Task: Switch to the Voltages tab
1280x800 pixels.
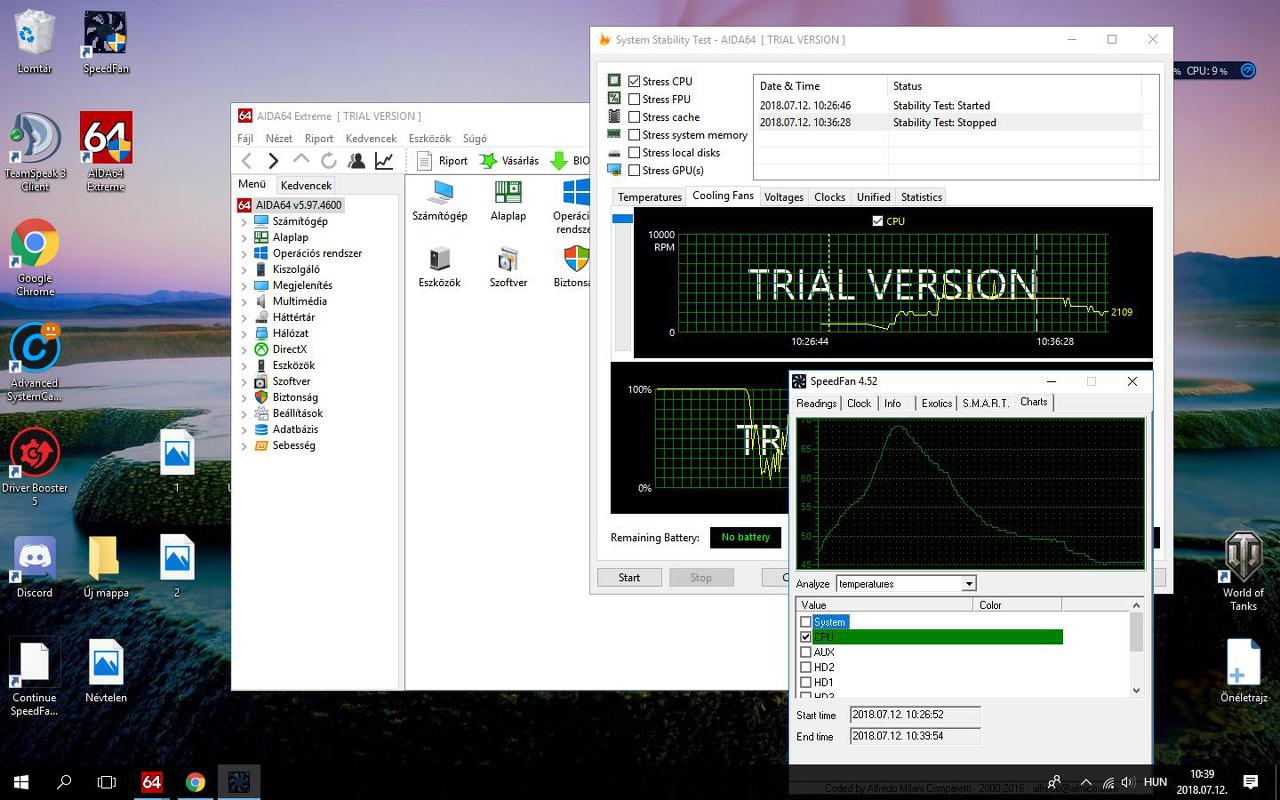Action: [x=783, y=197]
